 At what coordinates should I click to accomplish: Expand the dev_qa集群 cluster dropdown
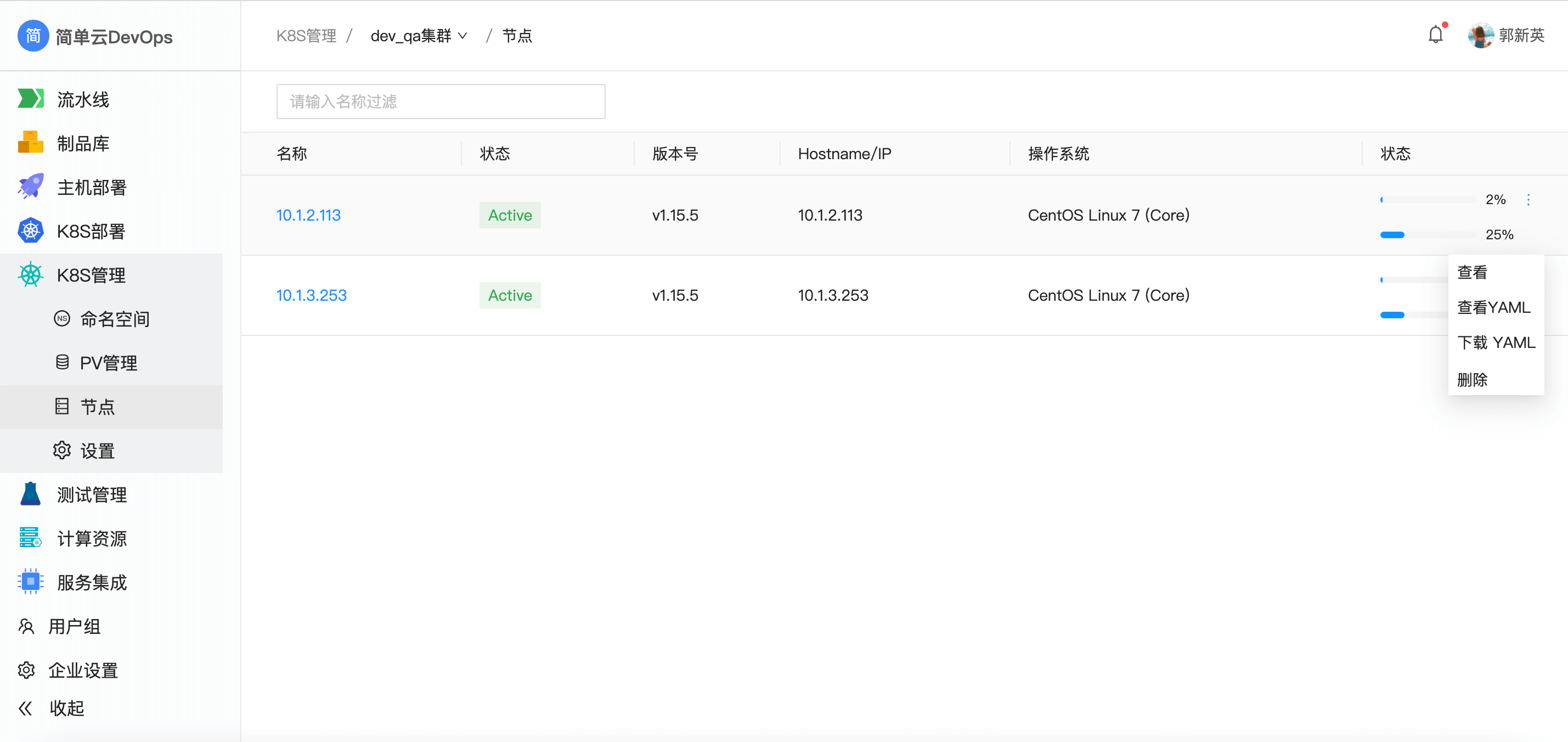tap(419, 36)
